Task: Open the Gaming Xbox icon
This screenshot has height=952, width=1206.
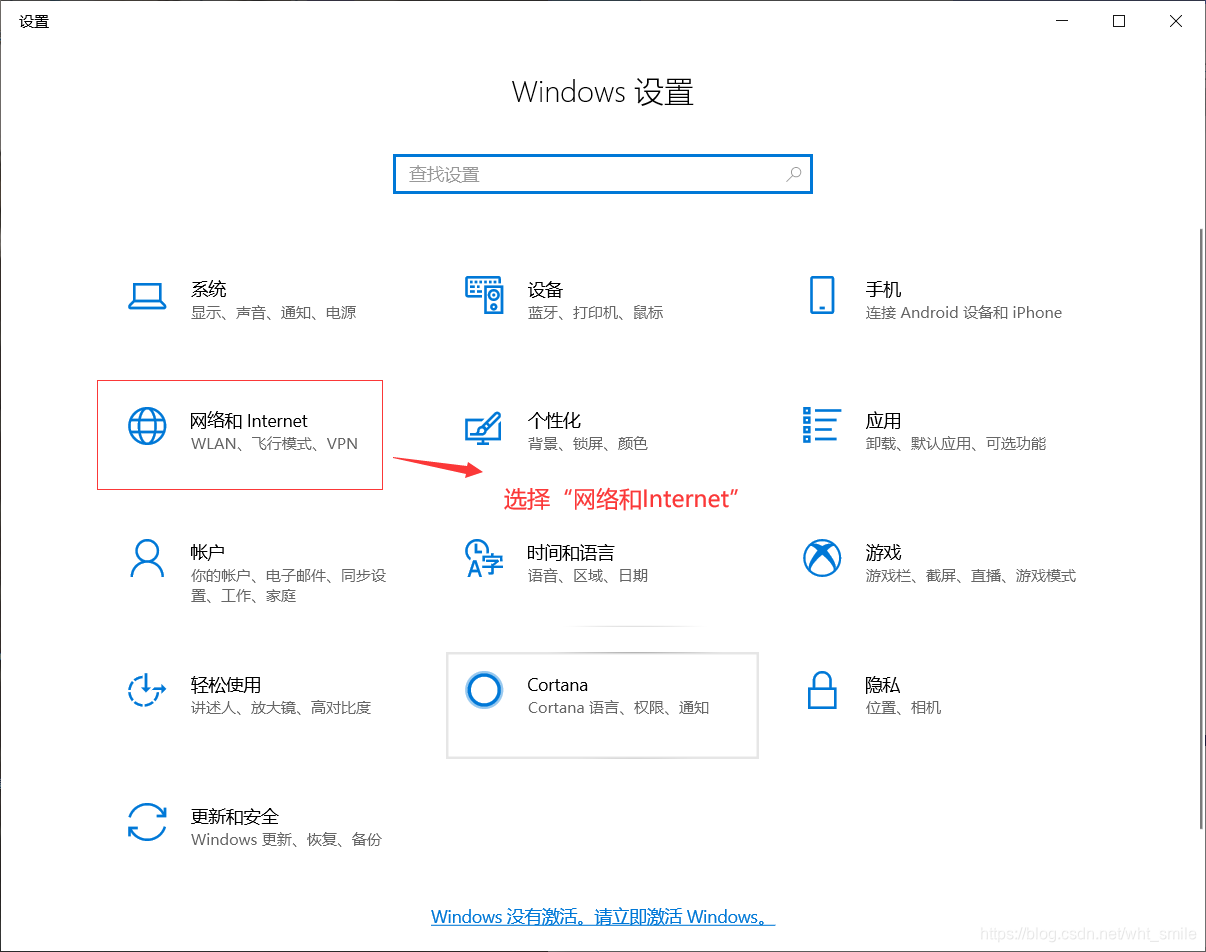Action: coord(822,558)
